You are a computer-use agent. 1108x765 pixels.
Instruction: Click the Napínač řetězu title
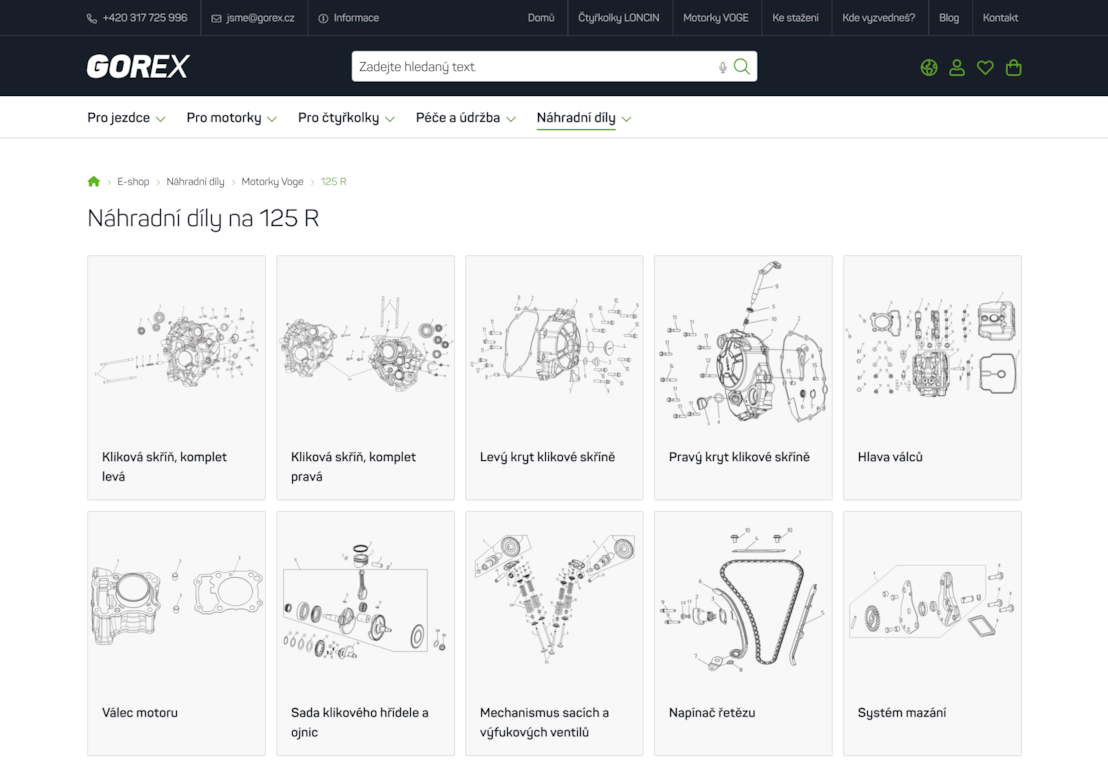pyautogui.click(x=712, y=713)
